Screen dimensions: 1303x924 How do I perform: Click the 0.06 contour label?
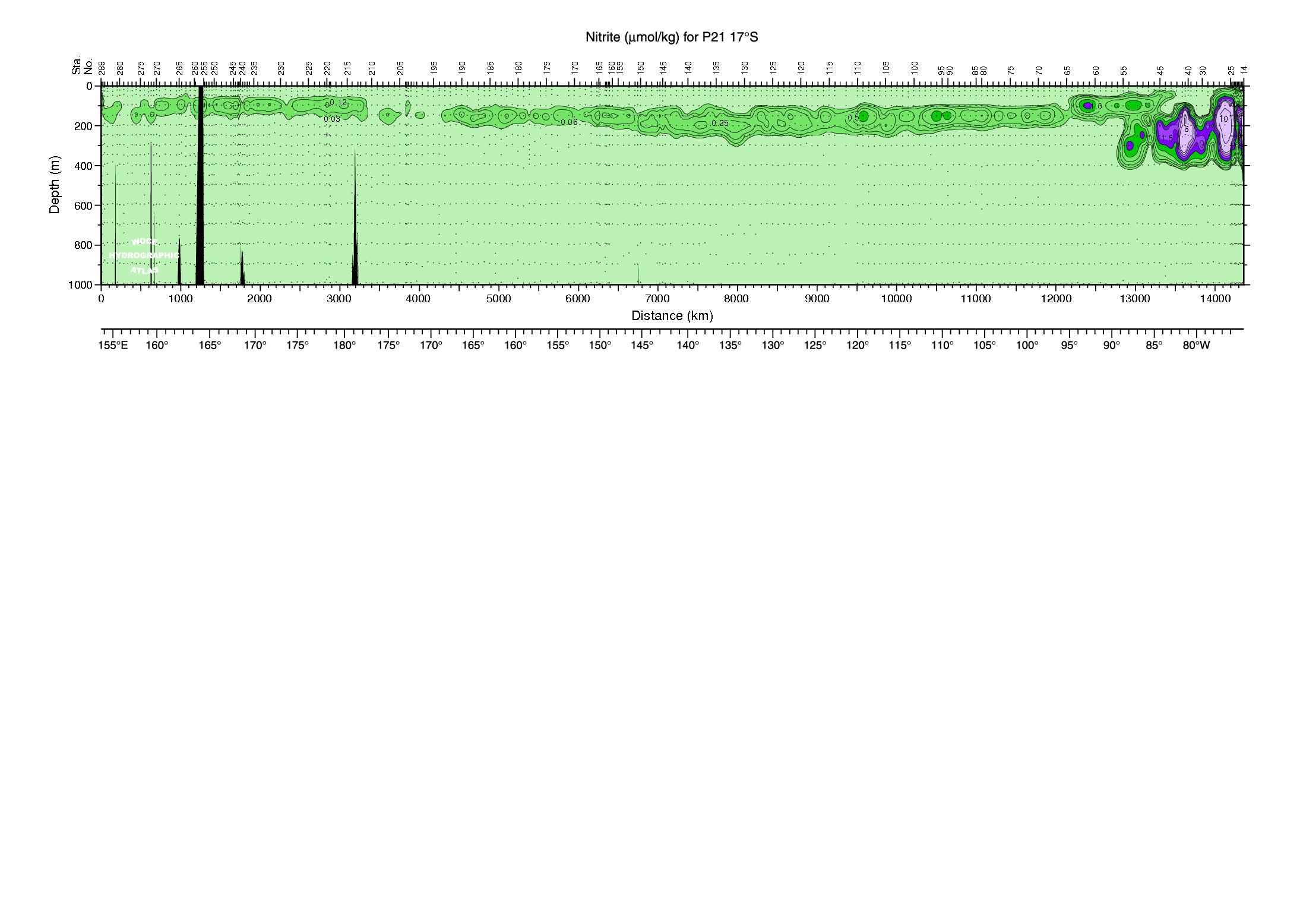(569, 122)
